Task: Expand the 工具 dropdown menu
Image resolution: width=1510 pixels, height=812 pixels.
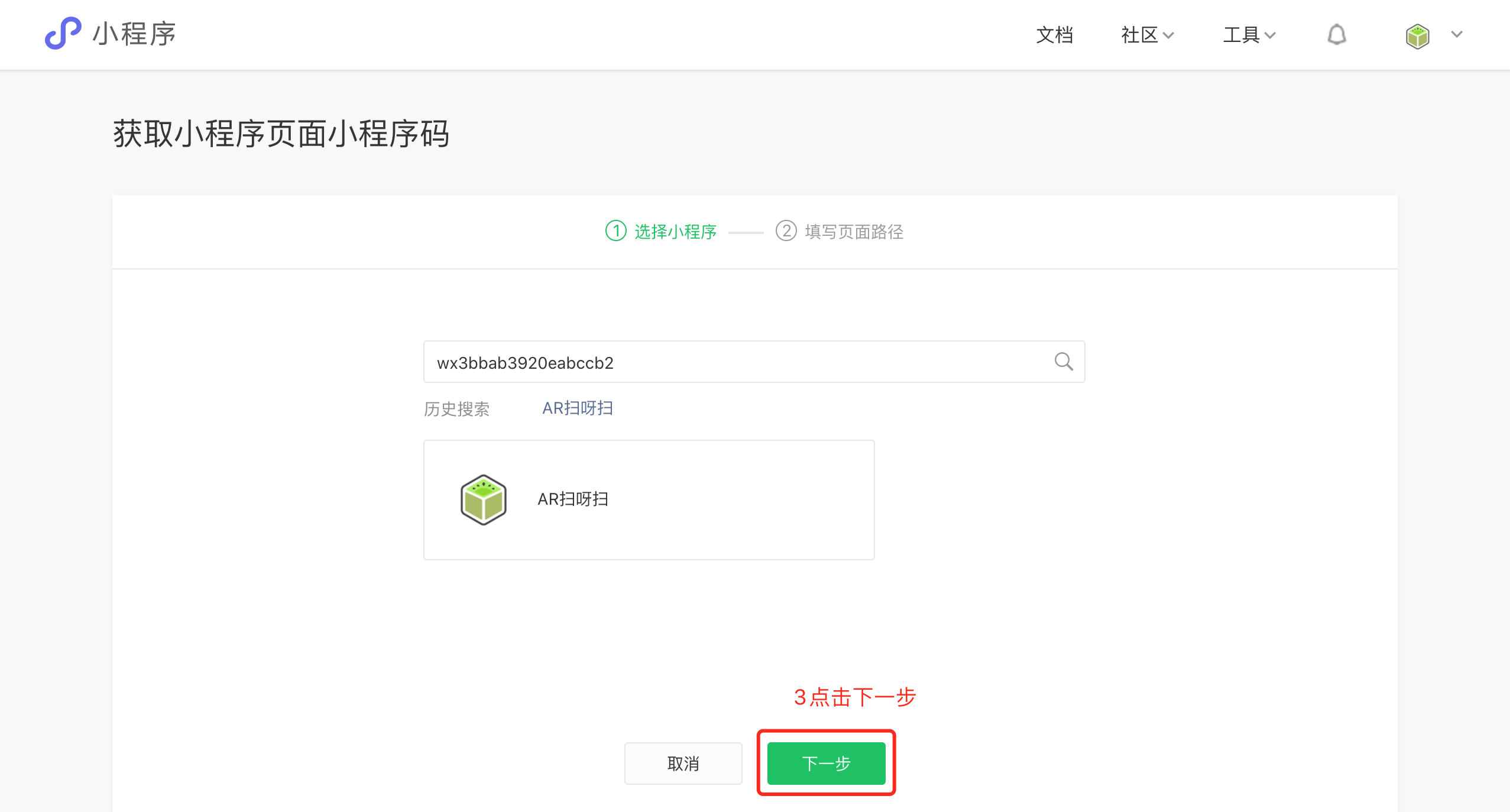Action: point(1249,35)
